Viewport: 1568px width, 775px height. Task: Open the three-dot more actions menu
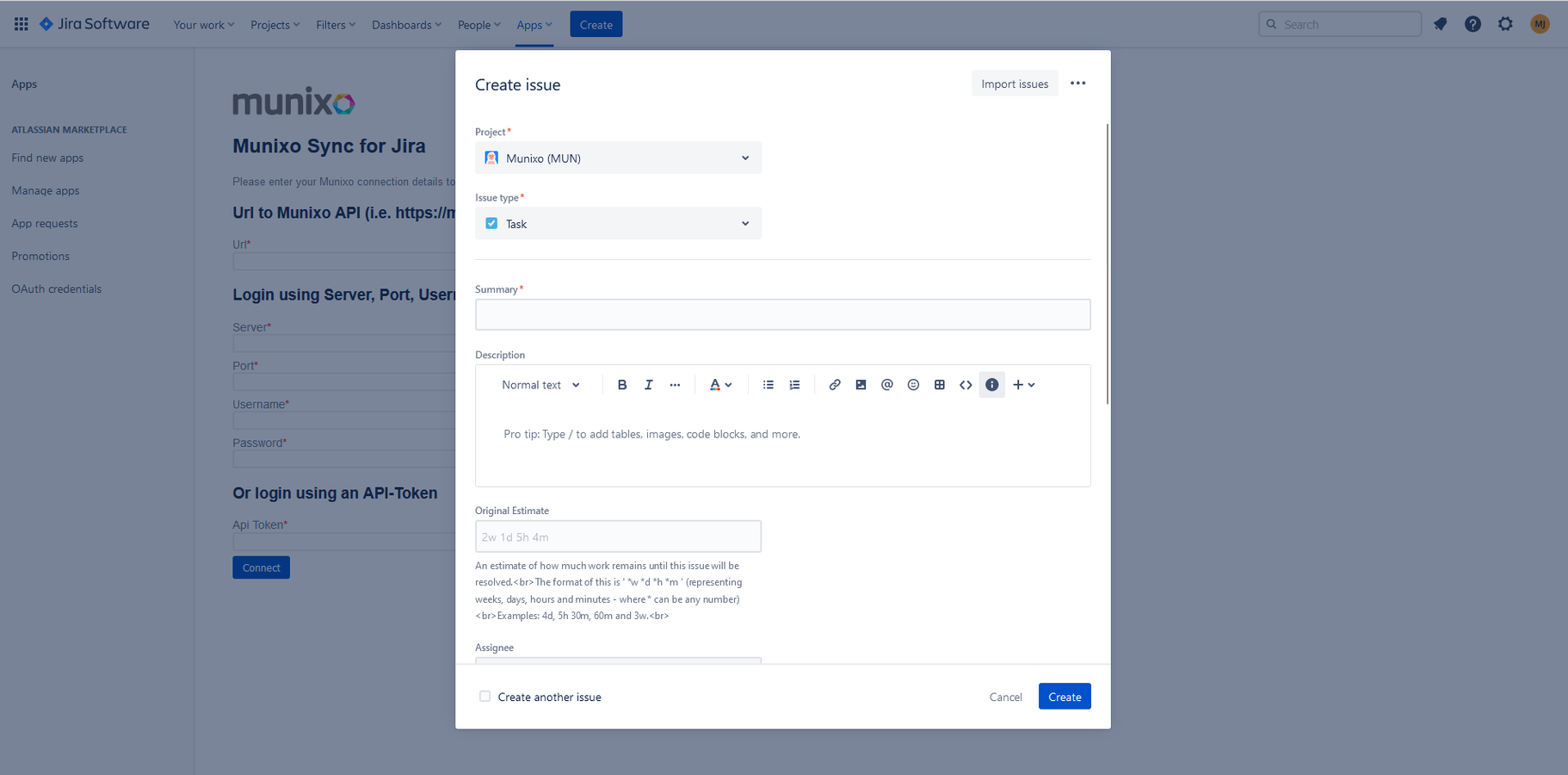pyautogui.click(x=1077, y=84)
